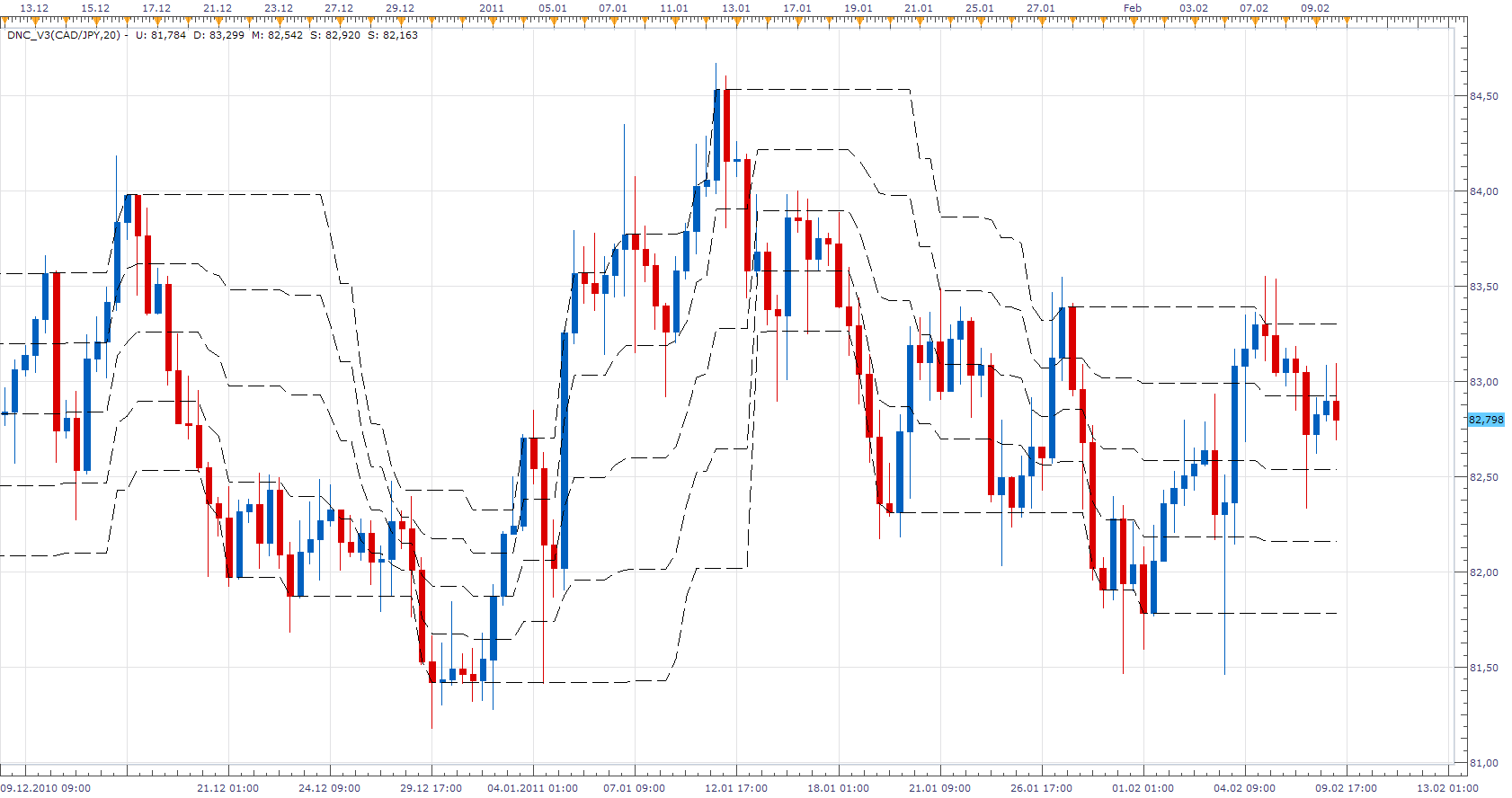Click the current price tag 82,798
This screenshot has height=798, width=1512.
pos(1486,420)
